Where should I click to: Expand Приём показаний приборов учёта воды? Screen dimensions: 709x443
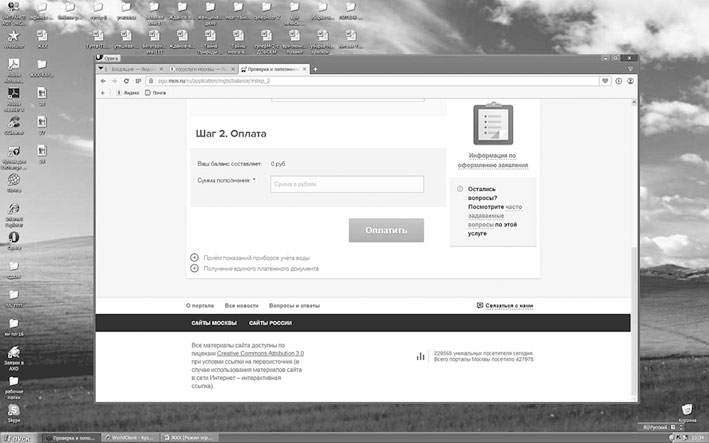click(256, 258)
